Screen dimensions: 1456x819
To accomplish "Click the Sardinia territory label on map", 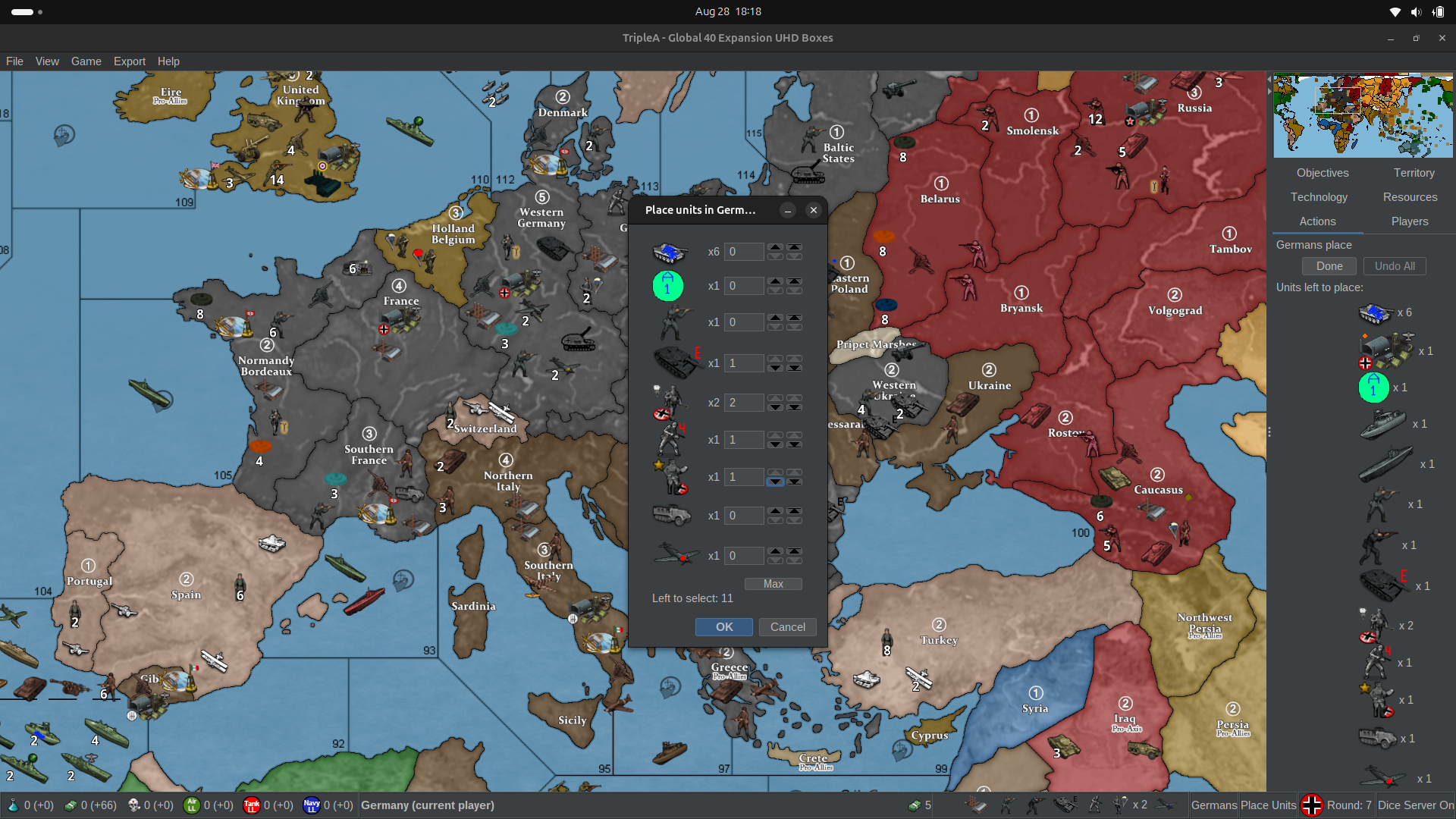I will [x=473, y=606].
